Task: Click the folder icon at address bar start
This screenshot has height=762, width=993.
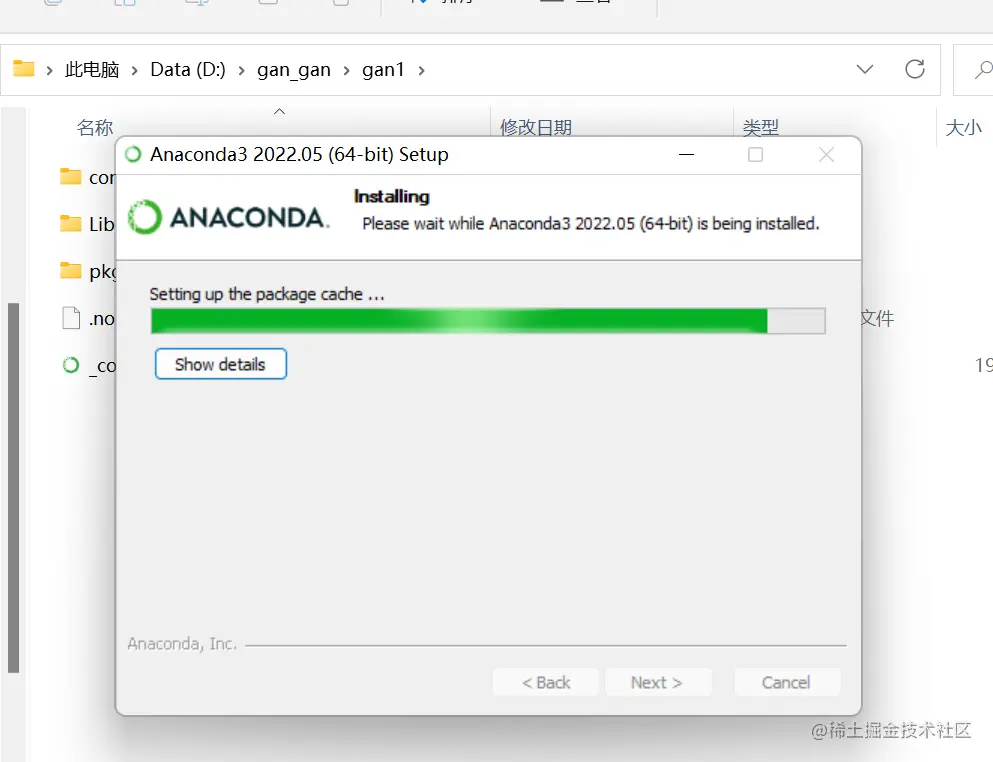Action: pos(23,68)
